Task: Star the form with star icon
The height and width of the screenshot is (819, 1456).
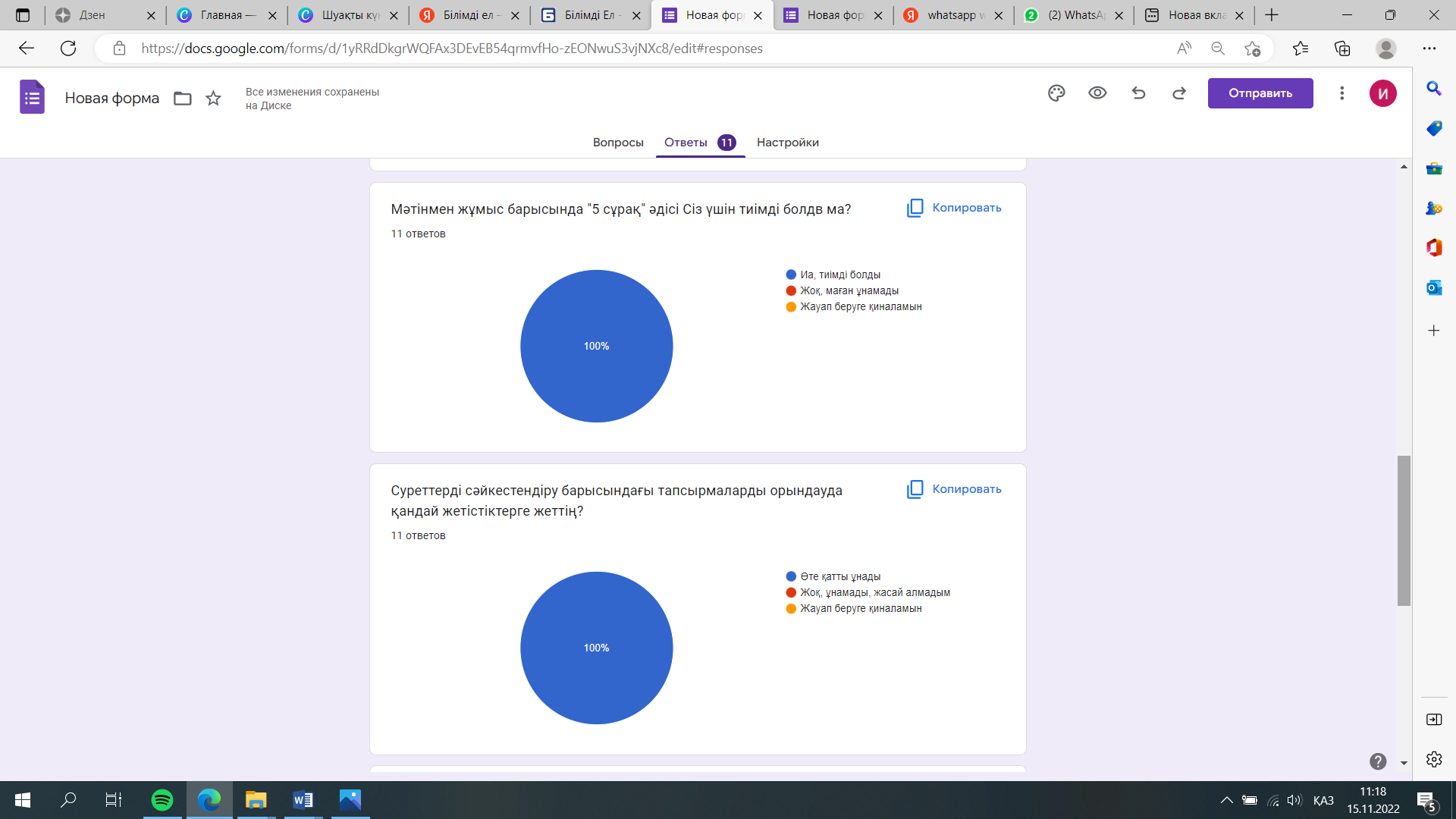Action: [x=214, y=99]
